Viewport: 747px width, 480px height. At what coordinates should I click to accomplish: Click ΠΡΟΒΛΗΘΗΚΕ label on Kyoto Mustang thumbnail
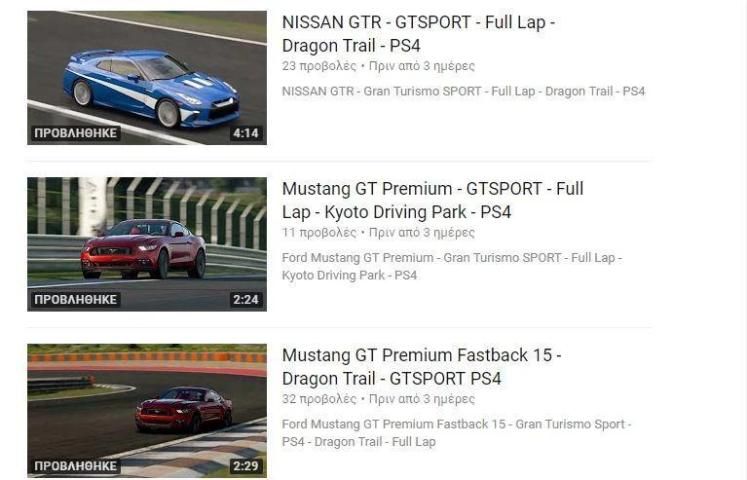(76, 300)
